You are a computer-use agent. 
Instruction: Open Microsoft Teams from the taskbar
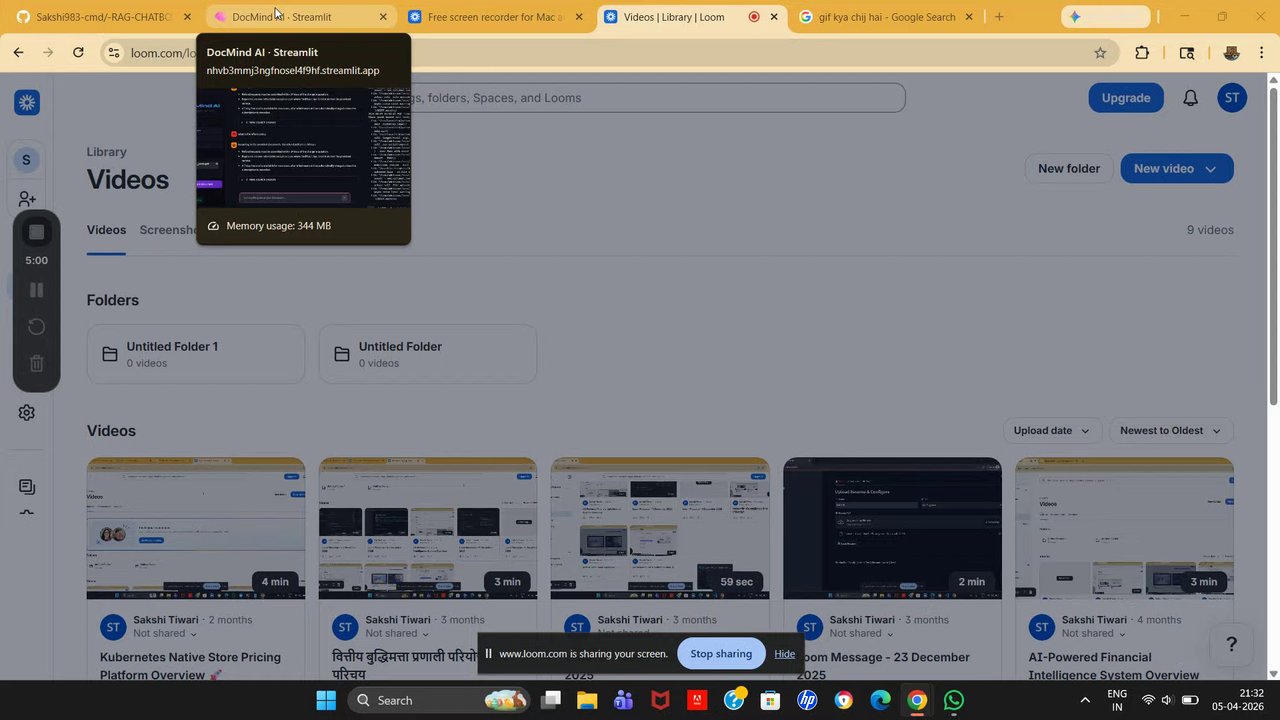[623, 700]
